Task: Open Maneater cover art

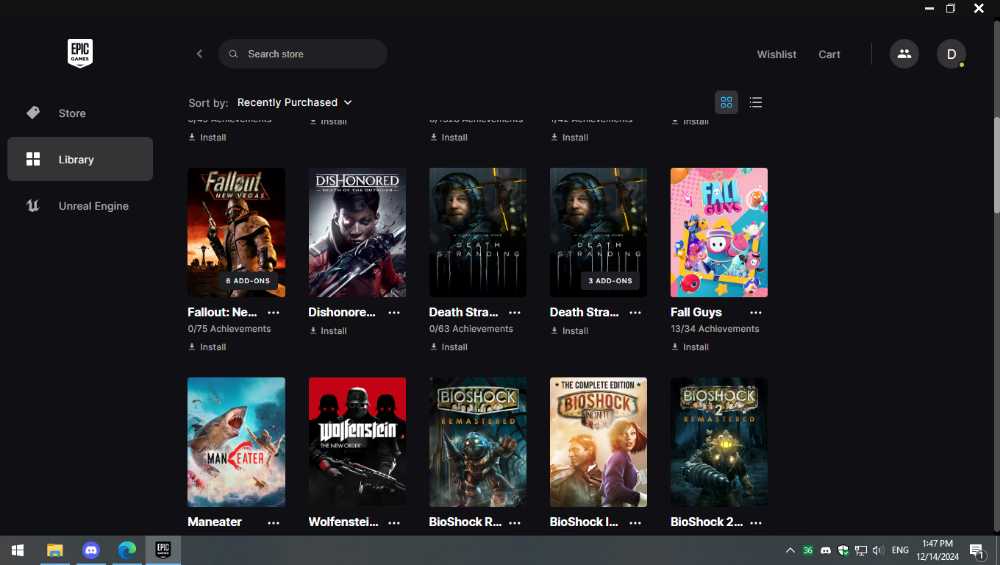Action: coord(236,442)
